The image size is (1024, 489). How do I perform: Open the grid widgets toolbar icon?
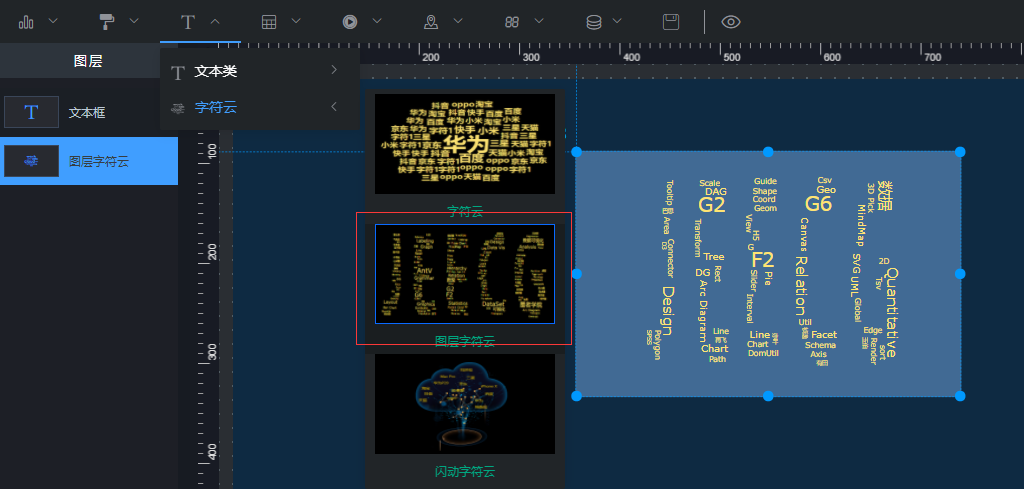(x=512, y=22)
